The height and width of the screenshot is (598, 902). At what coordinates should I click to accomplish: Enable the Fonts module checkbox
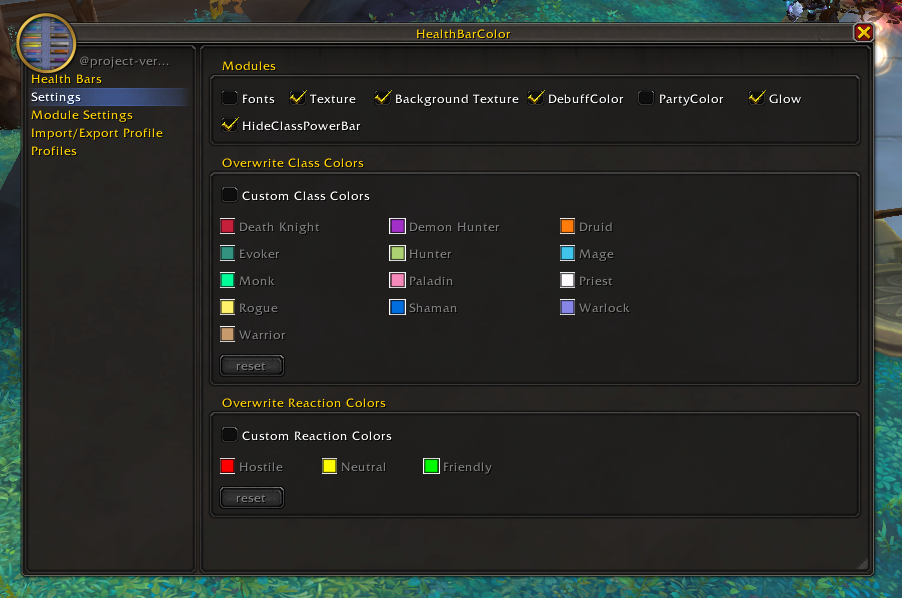click(x=230, y=98)
